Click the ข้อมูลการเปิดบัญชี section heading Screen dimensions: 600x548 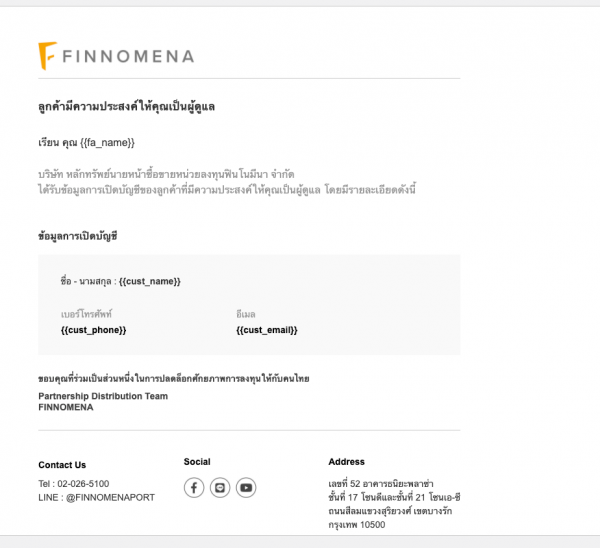pos(78,235)
